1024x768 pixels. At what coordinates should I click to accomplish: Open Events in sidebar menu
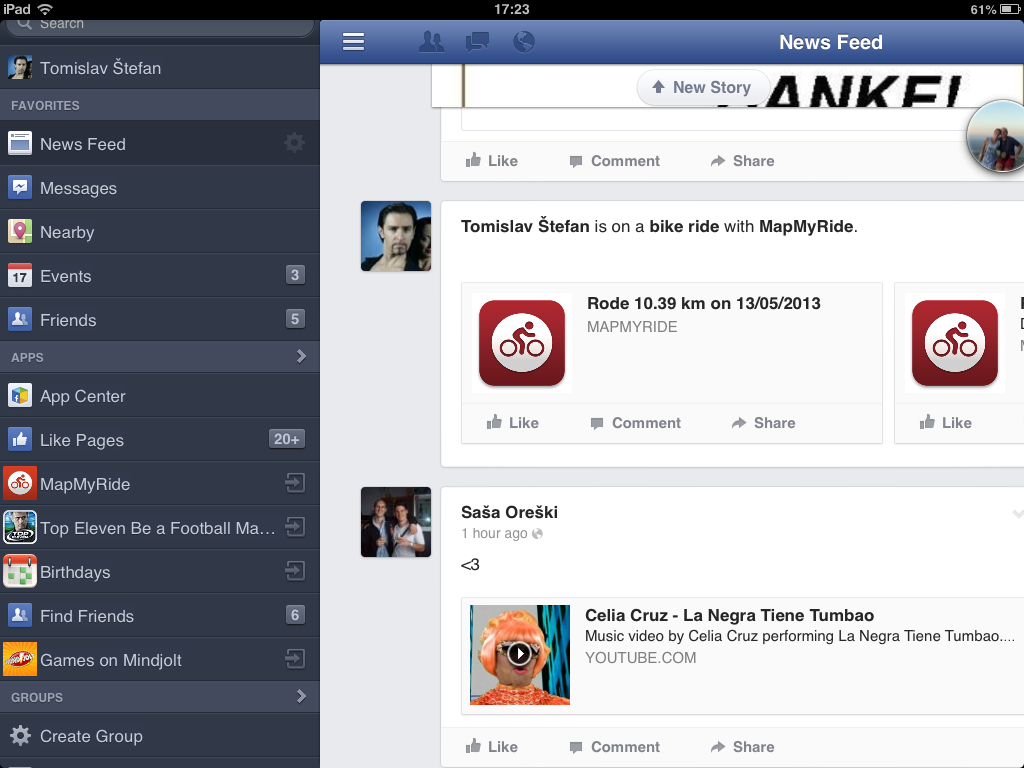click(x=160, y=276)
